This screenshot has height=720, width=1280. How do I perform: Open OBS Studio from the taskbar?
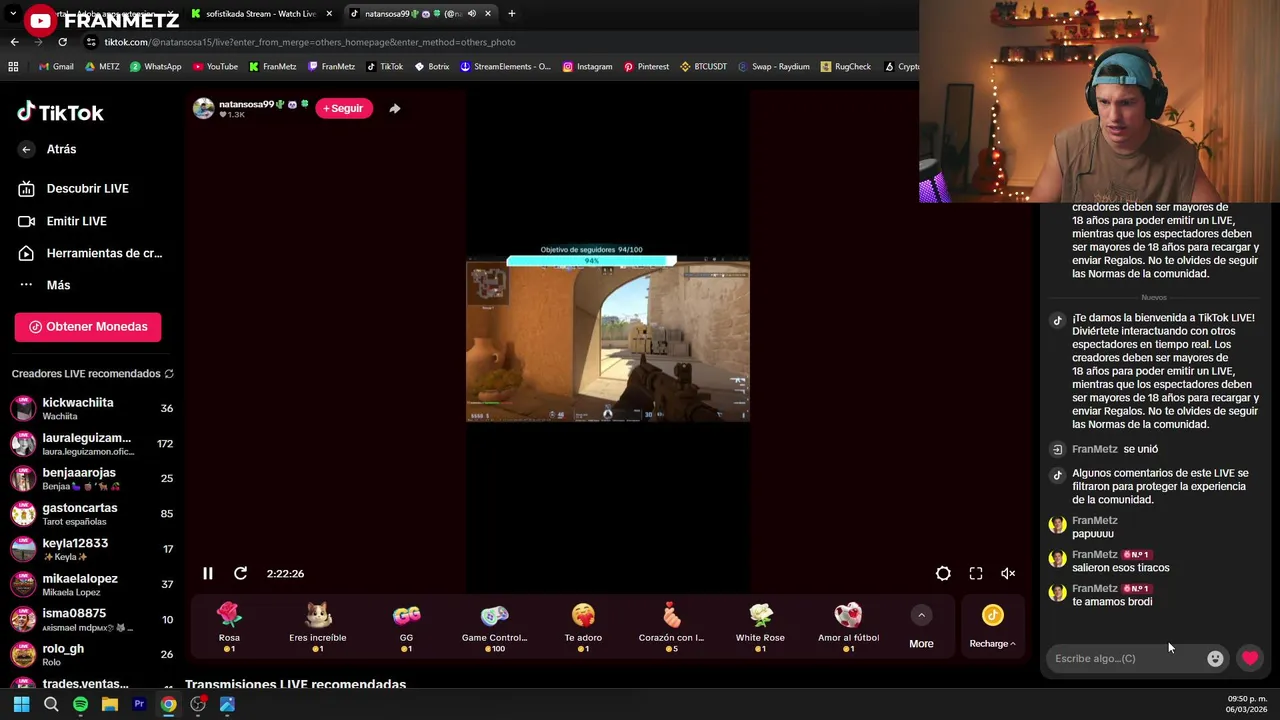[198, 704]
